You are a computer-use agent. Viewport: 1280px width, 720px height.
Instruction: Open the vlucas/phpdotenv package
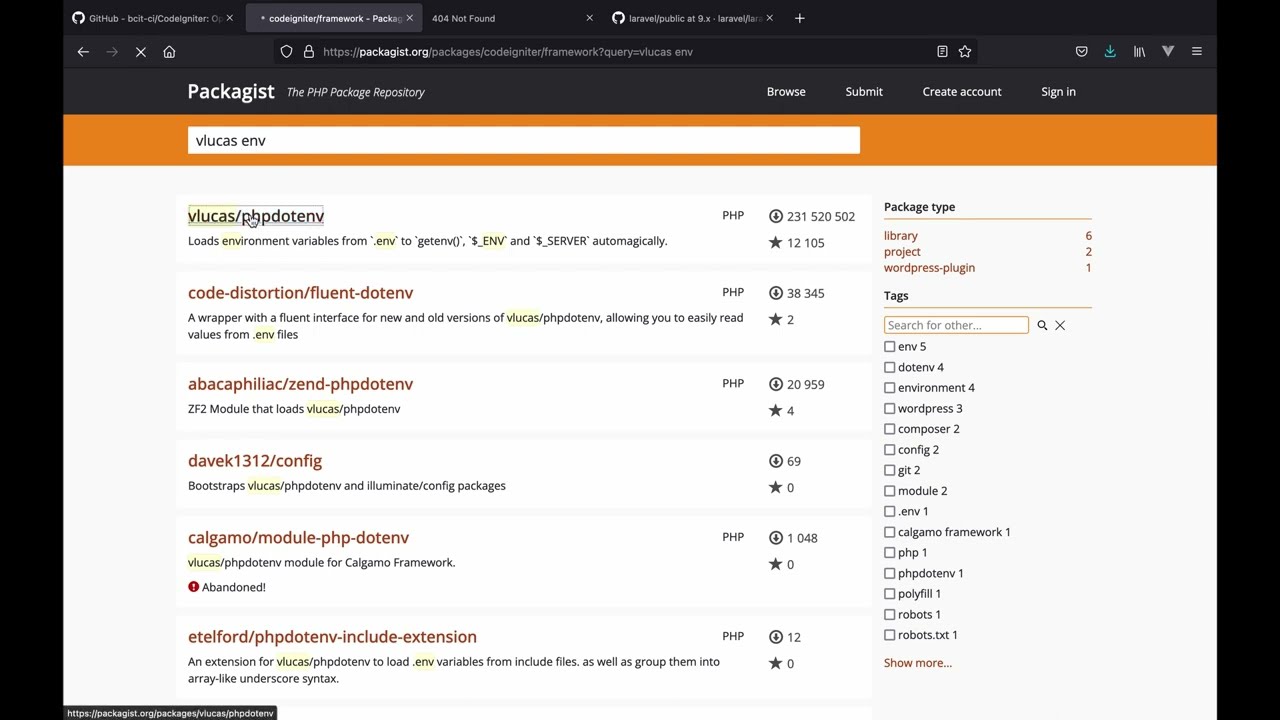pyautogui.click(x=256, y=216)
